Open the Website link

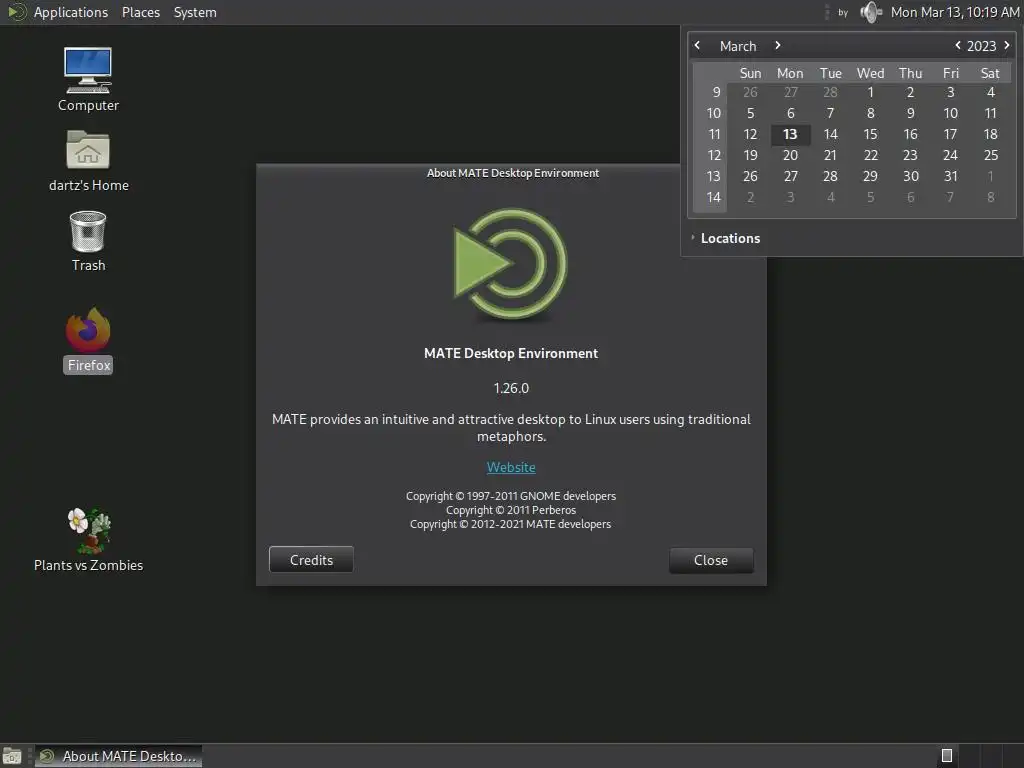click(511, 468)
